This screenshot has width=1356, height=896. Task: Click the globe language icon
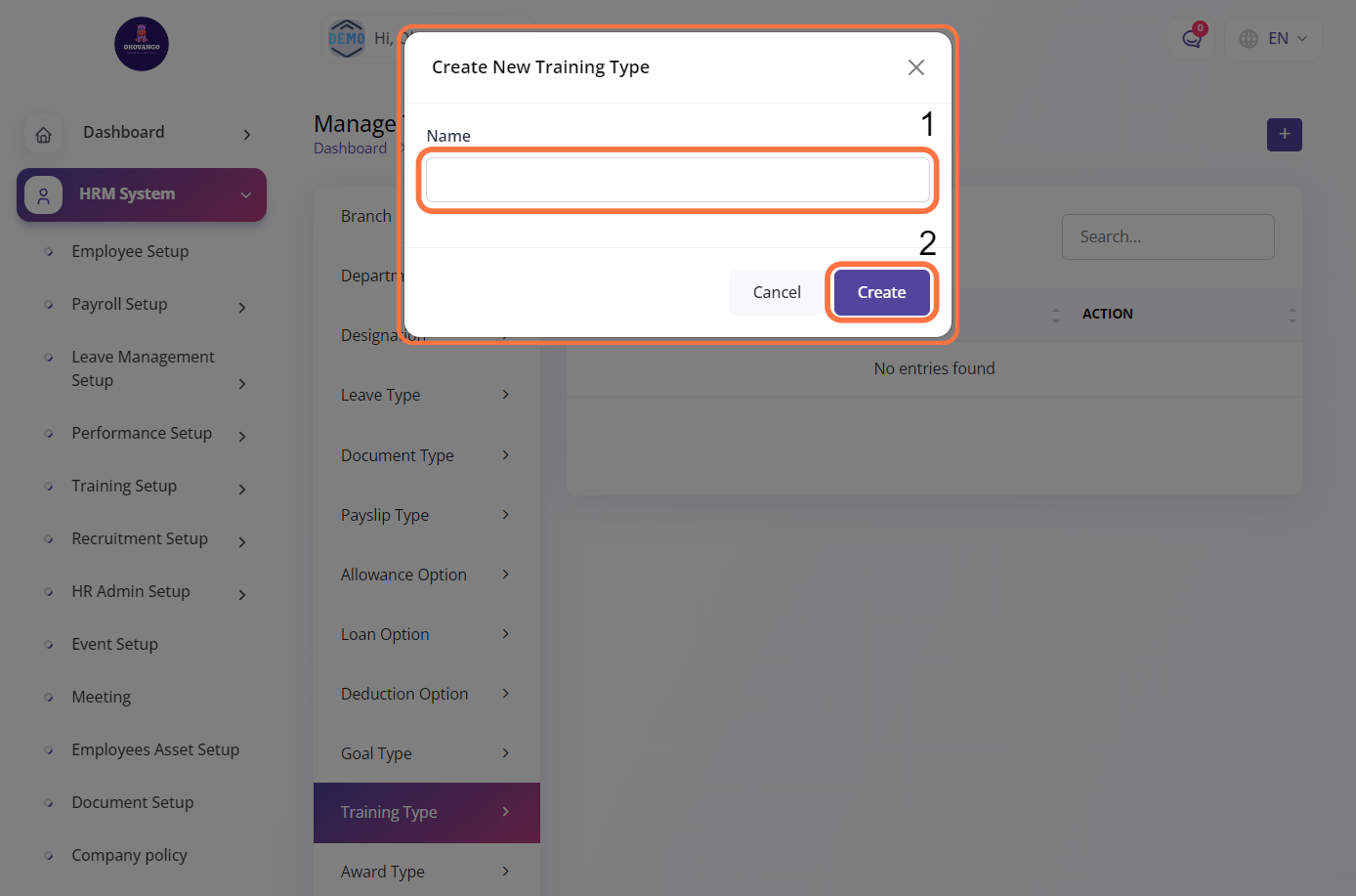1249,39
